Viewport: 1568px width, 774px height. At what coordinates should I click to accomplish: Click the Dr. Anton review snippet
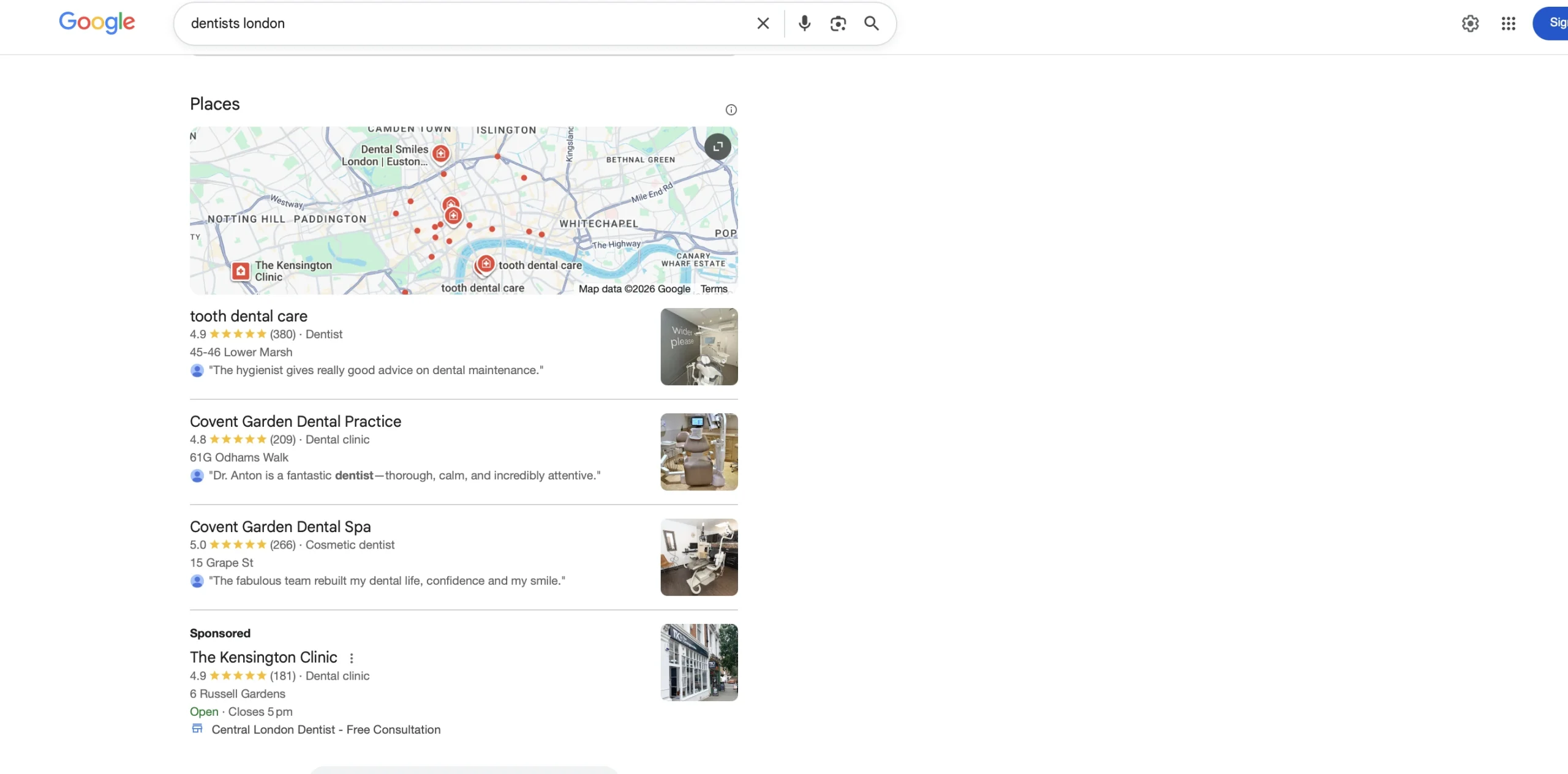pyautogui.click(x=405, y=475)
